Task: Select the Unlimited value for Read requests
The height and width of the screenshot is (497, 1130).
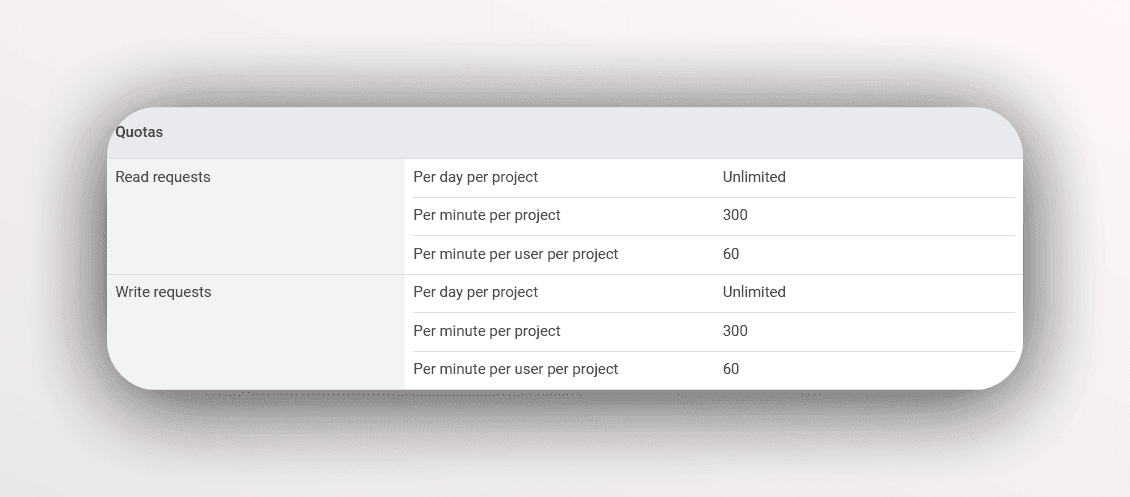Action: 754,177
